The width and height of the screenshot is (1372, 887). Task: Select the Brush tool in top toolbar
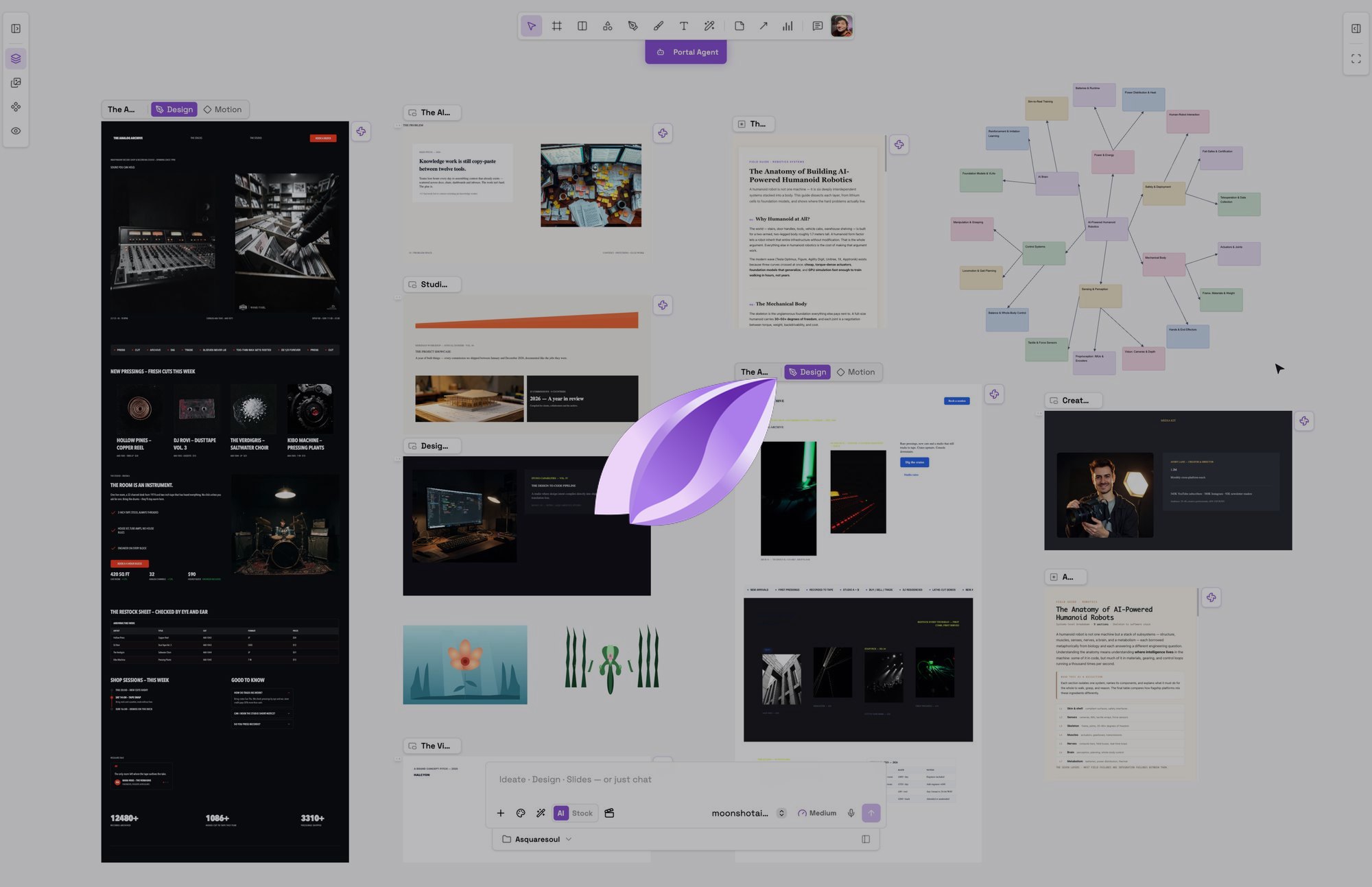coord(659,26)
